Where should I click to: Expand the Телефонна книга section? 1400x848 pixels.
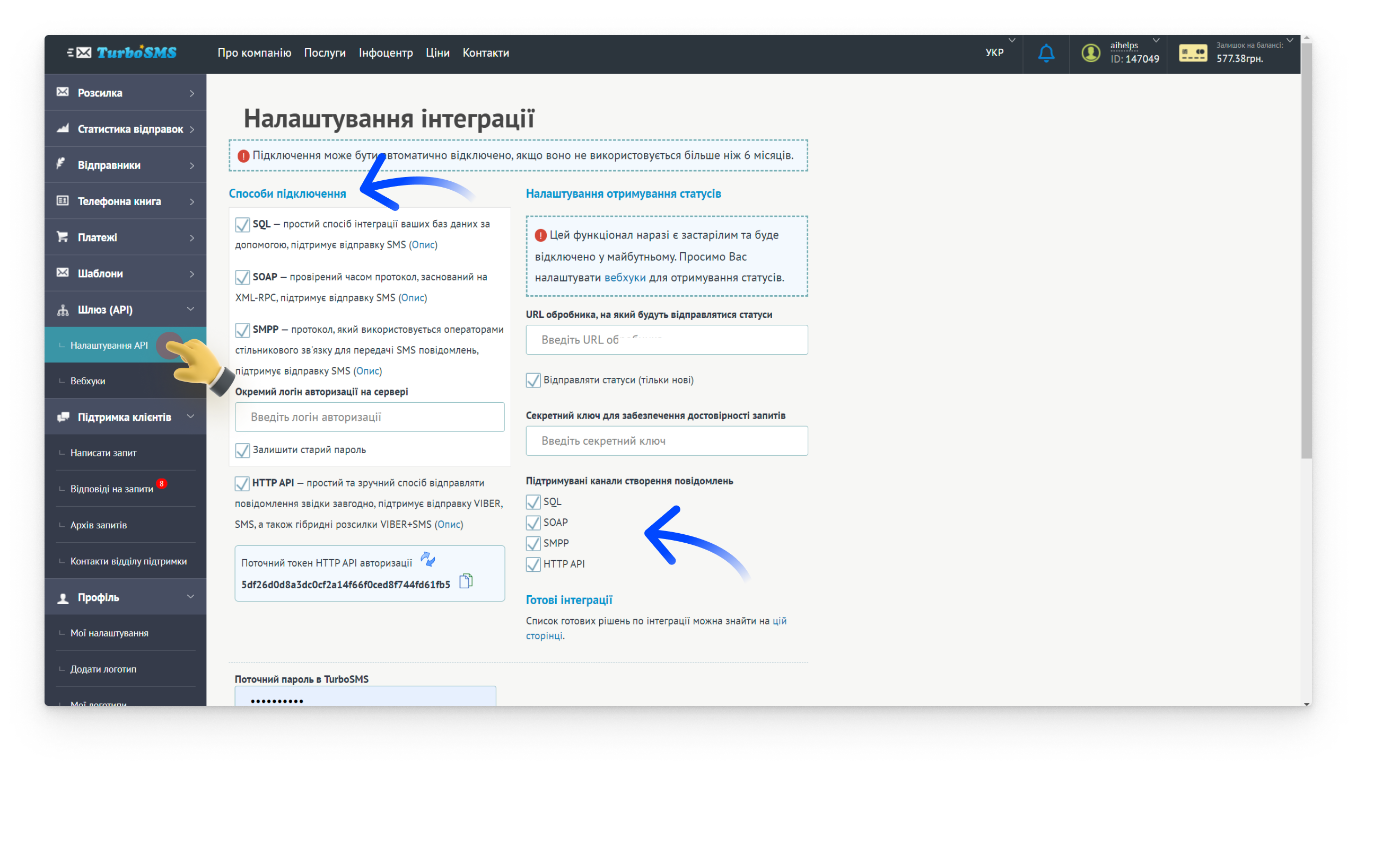point(192,201)
